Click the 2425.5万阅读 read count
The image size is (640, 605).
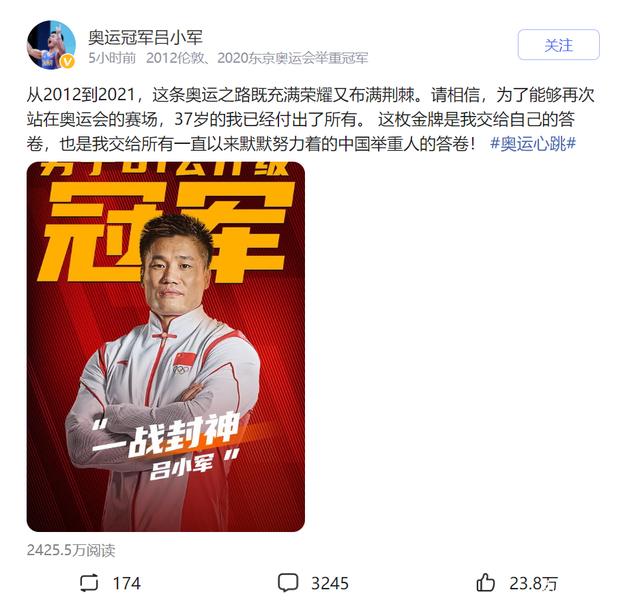[71, 550]
